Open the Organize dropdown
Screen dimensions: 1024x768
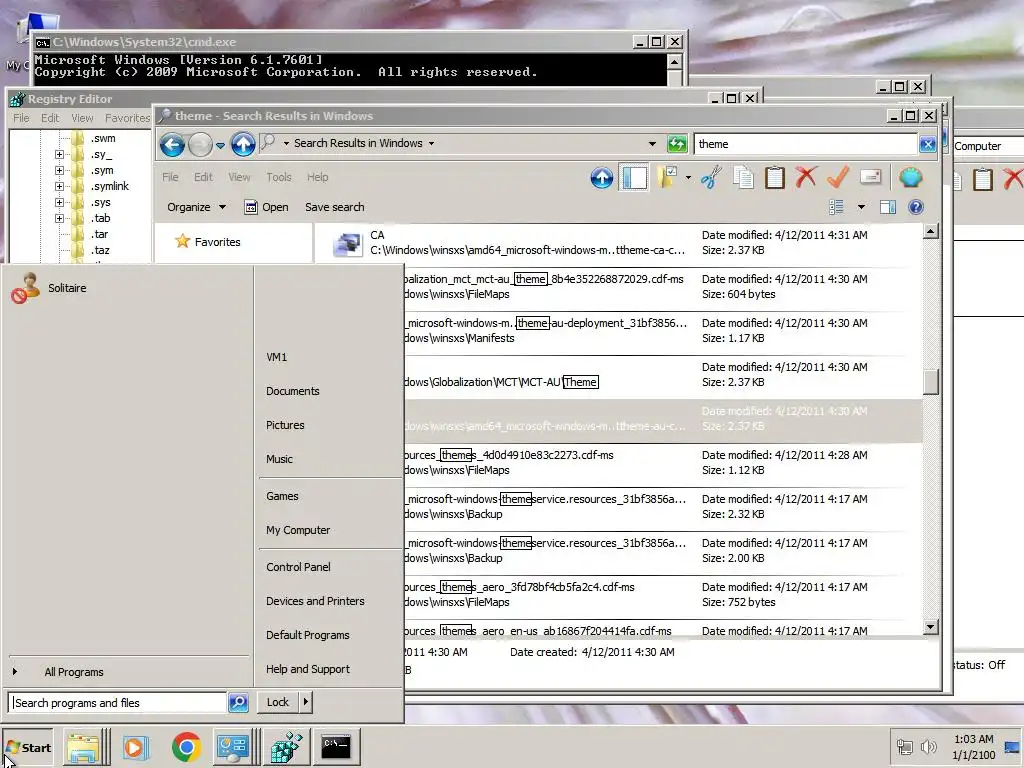[196, 207]
